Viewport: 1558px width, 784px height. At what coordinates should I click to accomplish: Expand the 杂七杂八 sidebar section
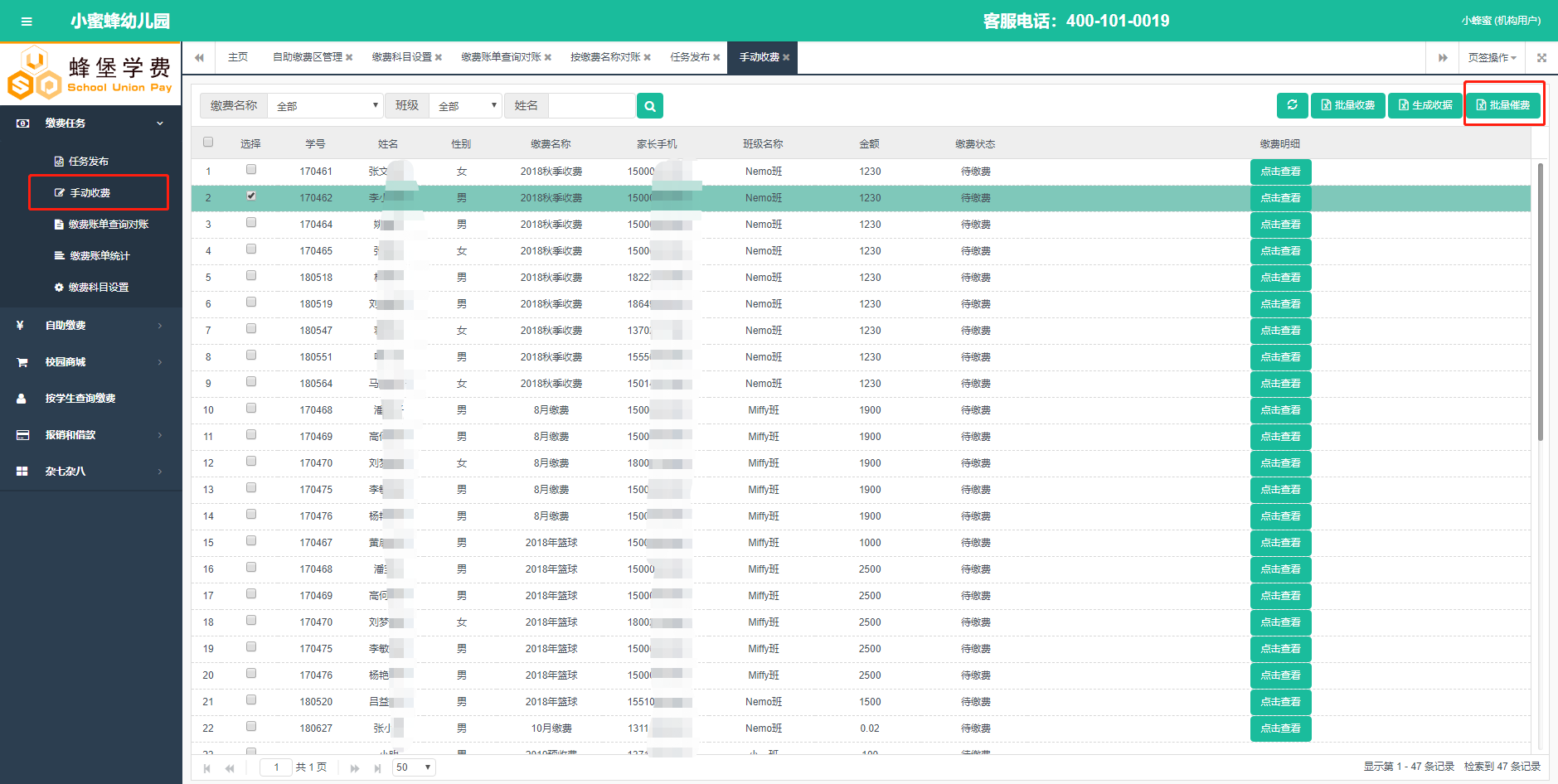pyautogui.click(x=91, y=472)
